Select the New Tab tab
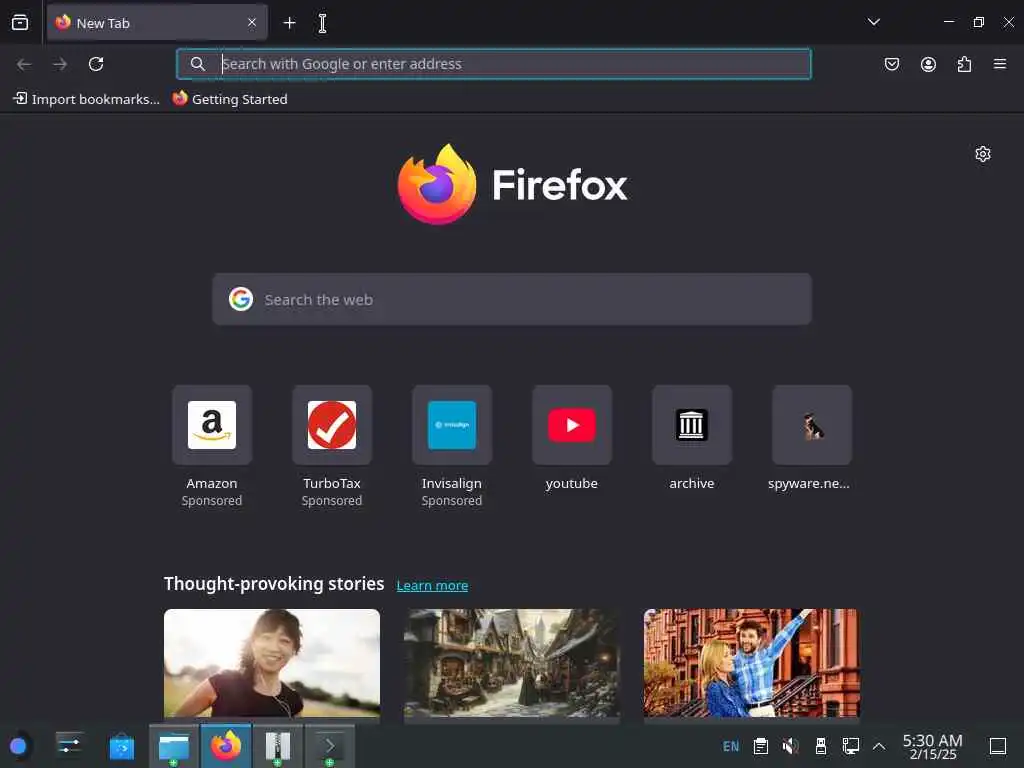Image resolution: width=1024 pixels, height=768 pixels. pyautogui.click(x=157, y=23)
